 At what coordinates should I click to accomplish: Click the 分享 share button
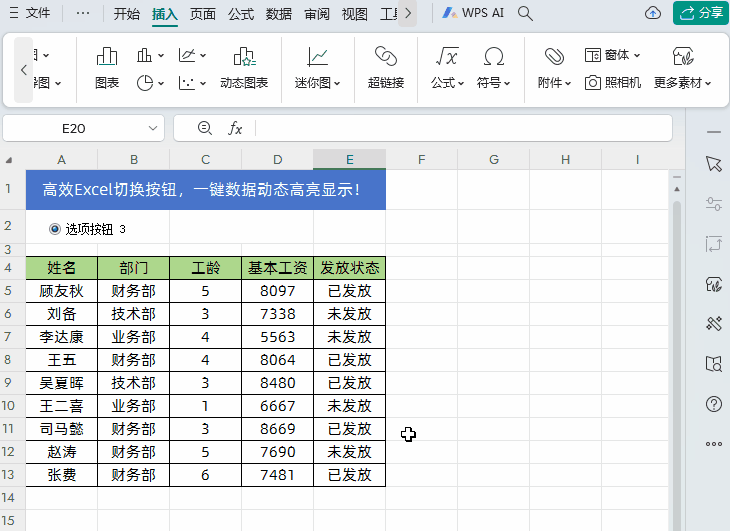pos(701,13)
